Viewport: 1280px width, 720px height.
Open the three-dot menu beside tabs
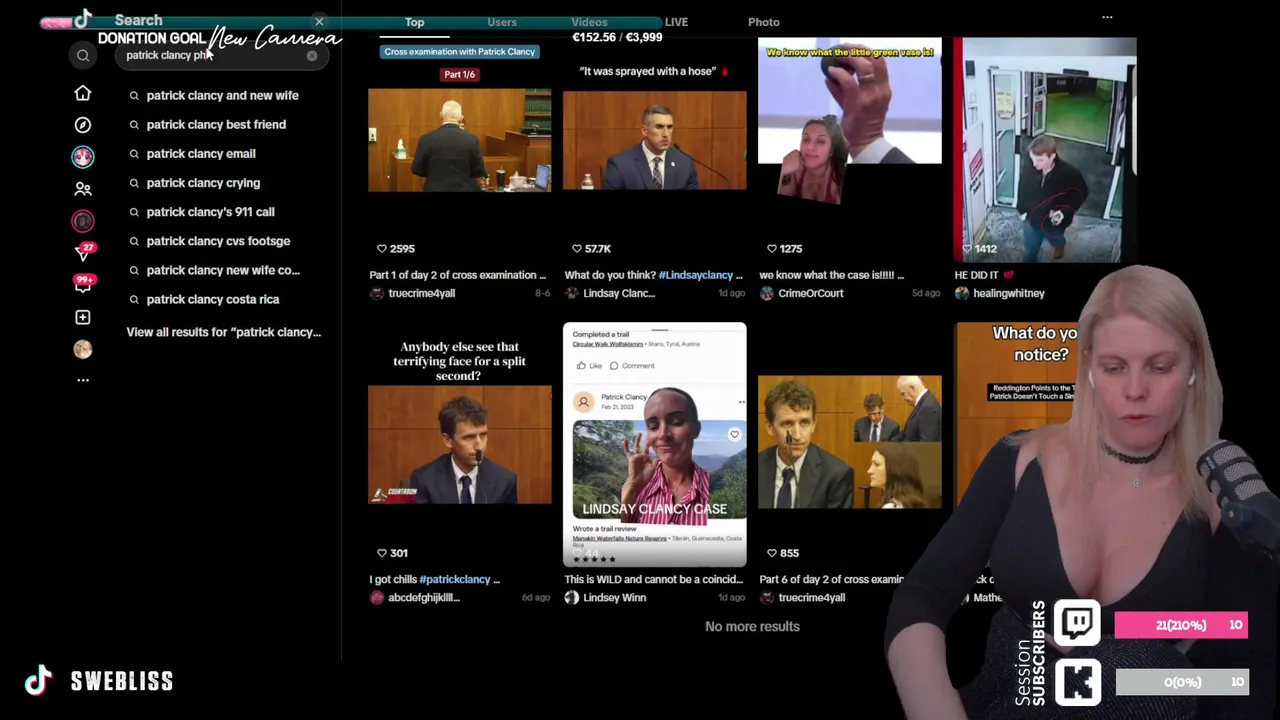click(x=1107, y=17)
